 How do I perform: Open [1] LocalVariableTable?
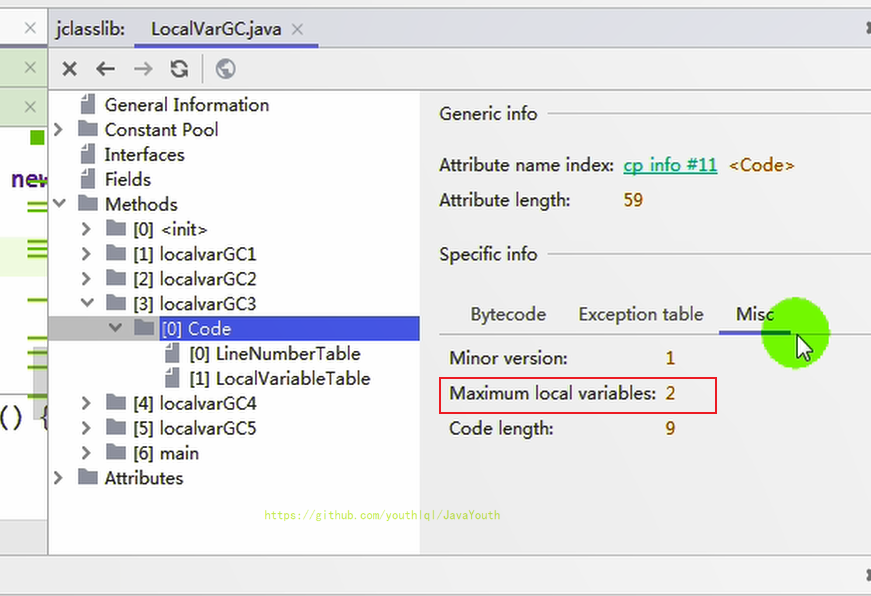pos(279,379)
